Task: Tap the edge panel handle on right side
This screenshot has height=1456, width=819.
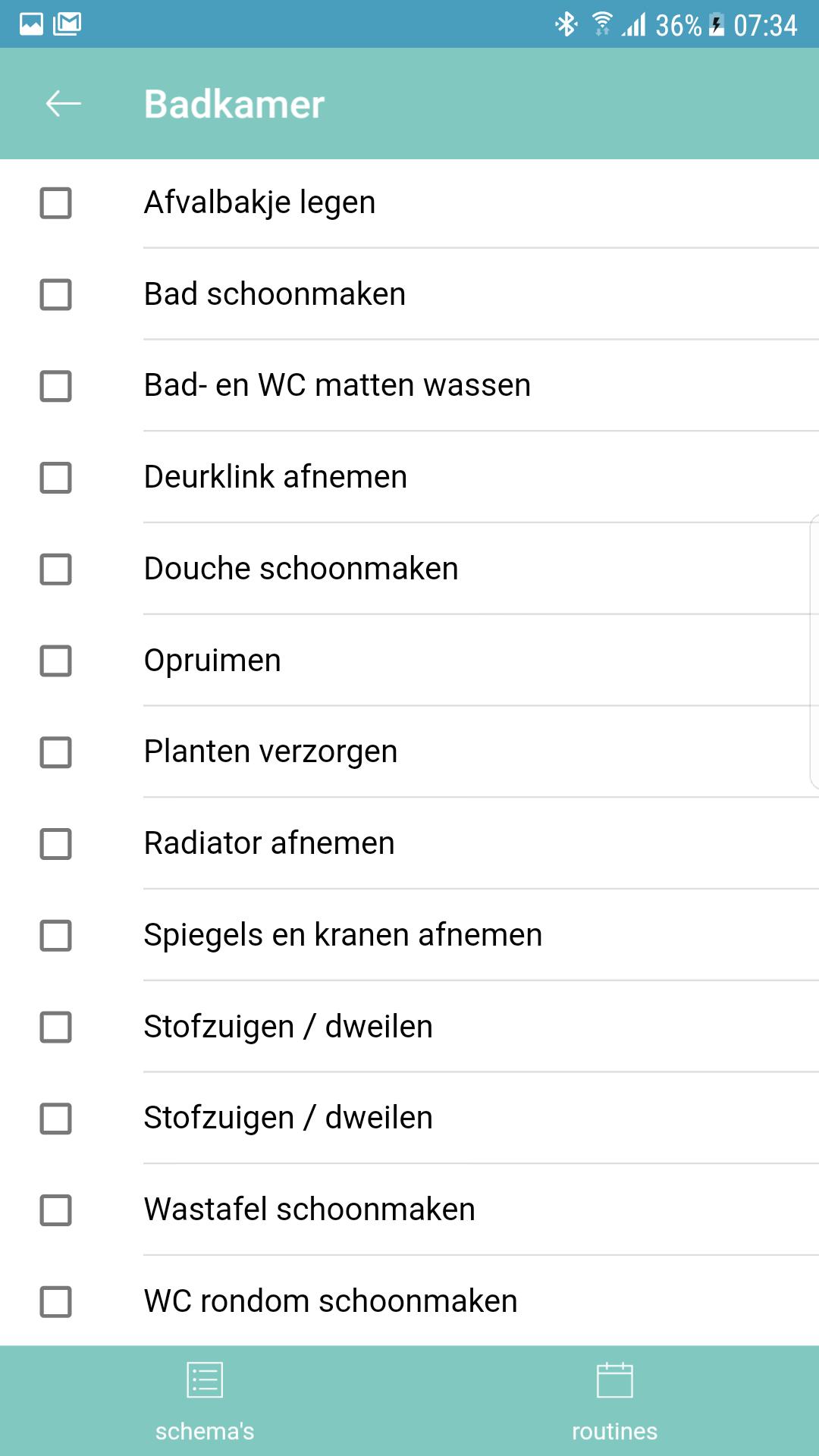Action: pyautogui.click(x=814, y=652)
